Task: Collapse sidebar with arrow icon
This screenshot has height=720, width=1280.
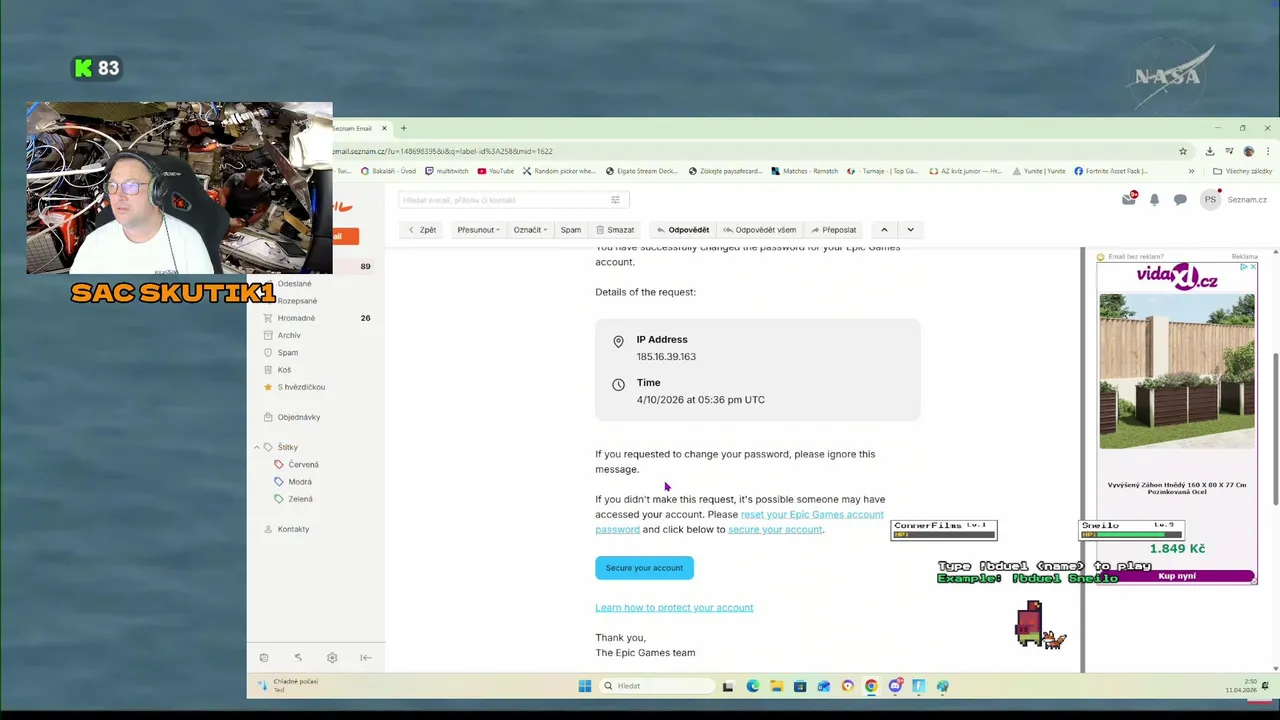Action: 366,658
